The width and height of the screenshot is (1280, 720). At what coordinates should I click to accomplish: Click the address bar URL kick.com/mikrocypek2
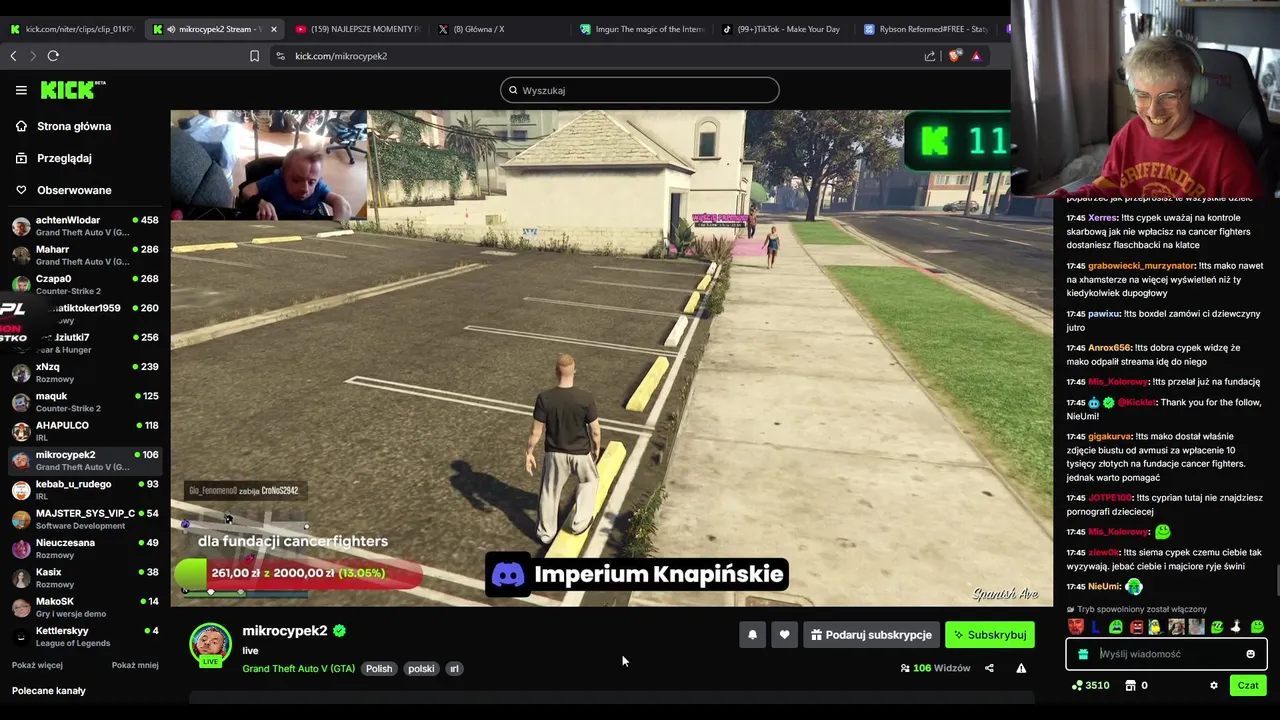[341, 56]
